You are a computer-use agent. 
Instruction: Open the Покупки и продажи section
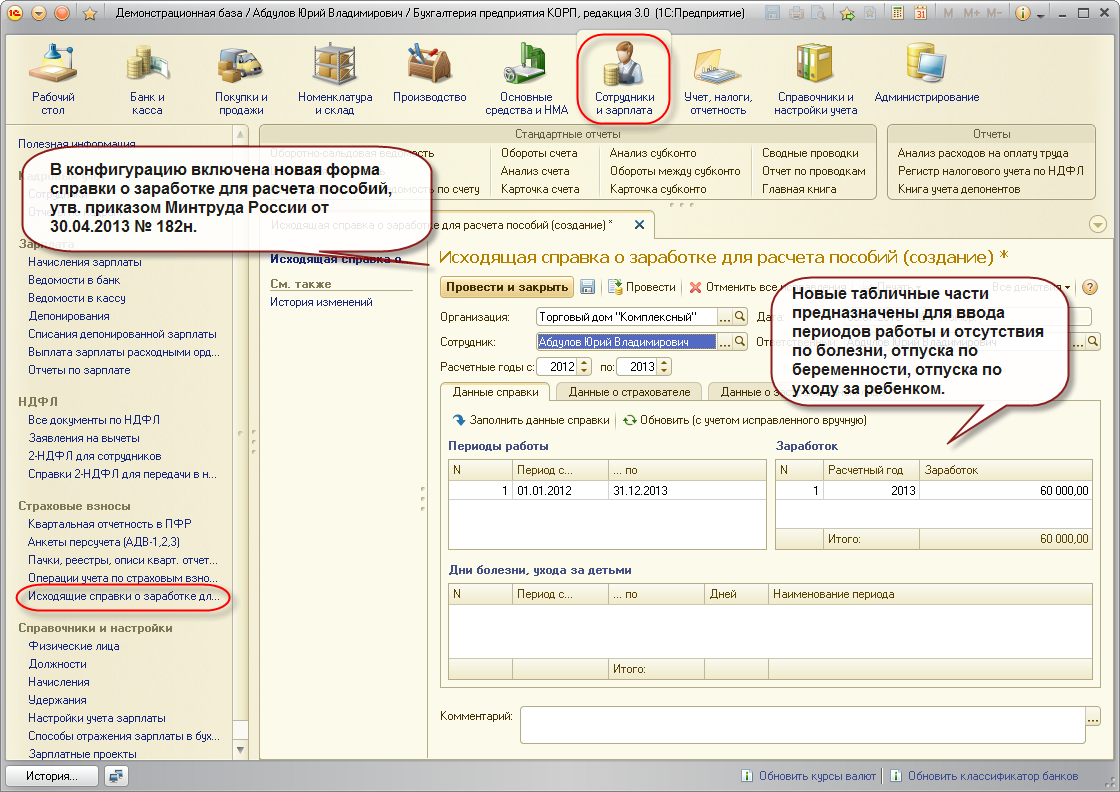click(x=241, y=79)
